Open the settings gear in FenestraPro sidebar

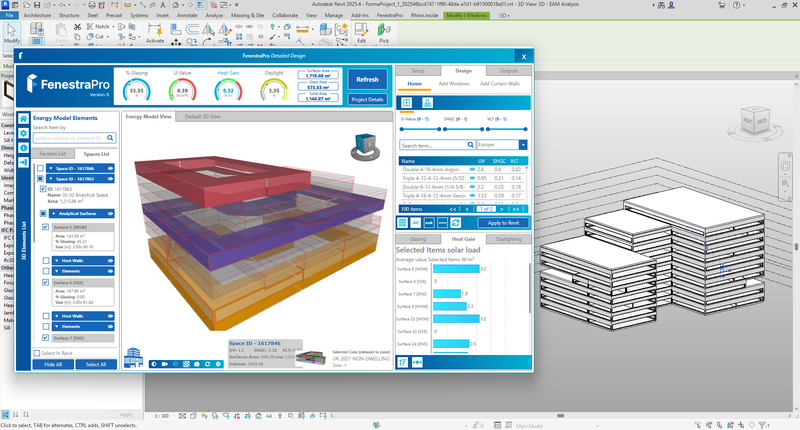23,133
